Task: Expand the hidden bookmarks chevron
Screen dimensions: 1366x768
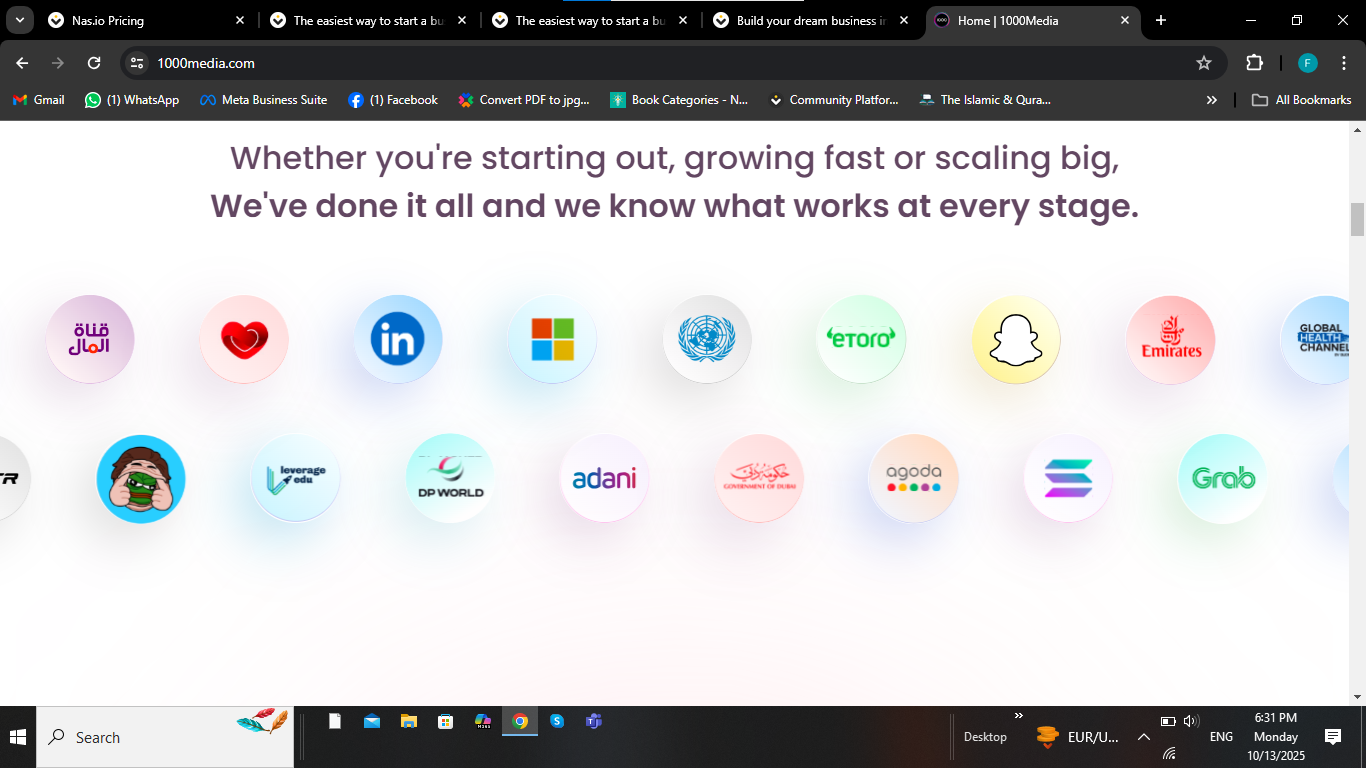Action: coord(1212,100)
